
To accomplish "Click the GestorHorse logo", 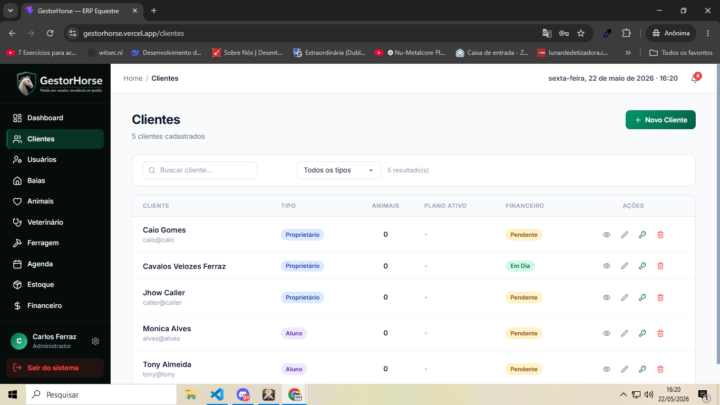I will [x=59, y=83].
